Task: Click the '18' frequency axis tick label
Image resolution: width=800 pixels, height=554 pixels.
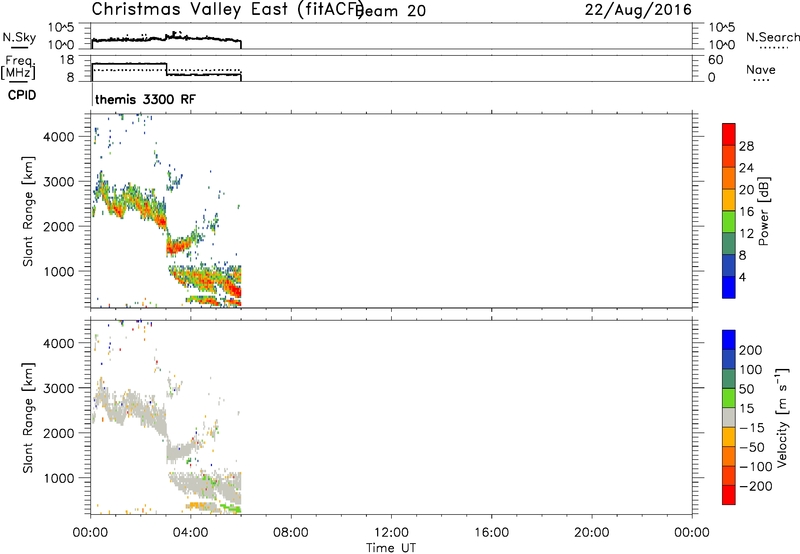Action: [x=67, y=60]
